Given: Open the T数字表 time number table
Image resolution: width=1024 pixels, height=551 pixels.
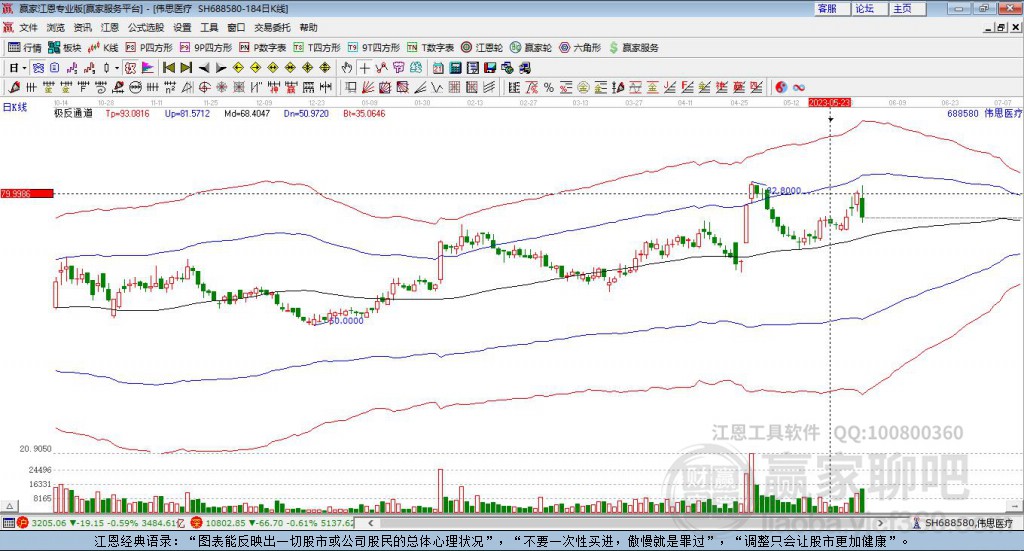Looking at the screenshot, I should tap(430, 48).
